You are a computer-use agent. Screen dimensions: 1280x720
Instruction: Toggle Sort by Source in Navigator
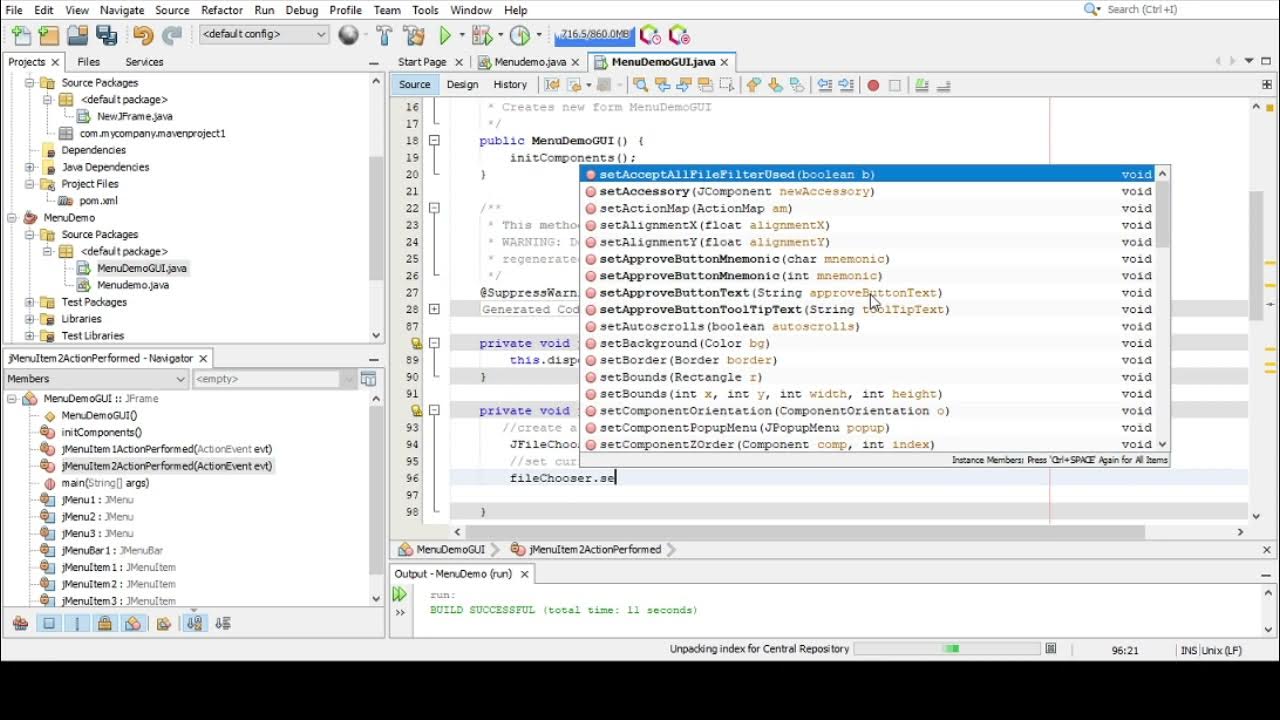[223, 623]
